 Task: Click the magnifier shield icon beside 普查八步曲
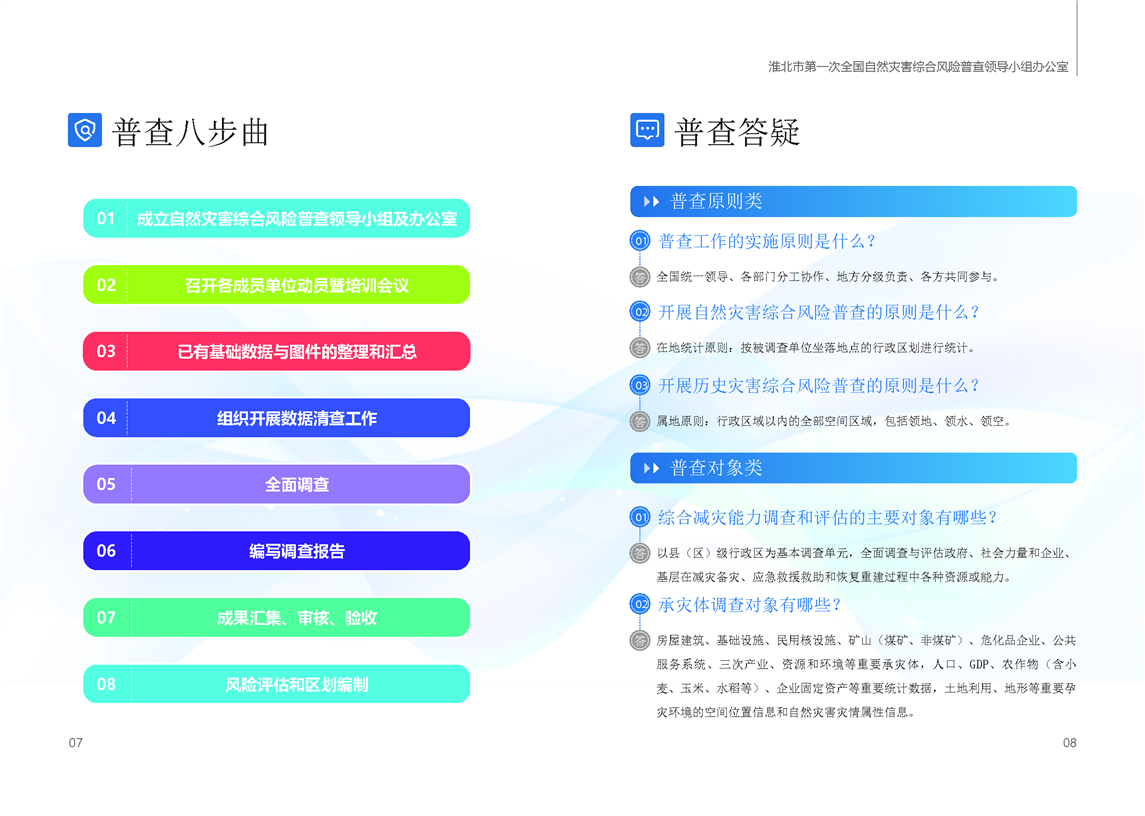pos(85,130)
